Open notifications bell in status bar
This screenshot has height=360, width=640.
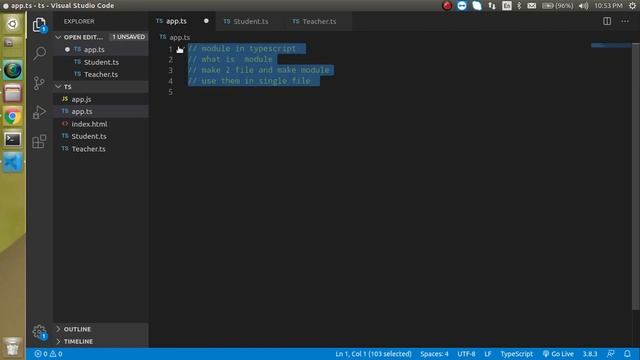tap(627, 353)
